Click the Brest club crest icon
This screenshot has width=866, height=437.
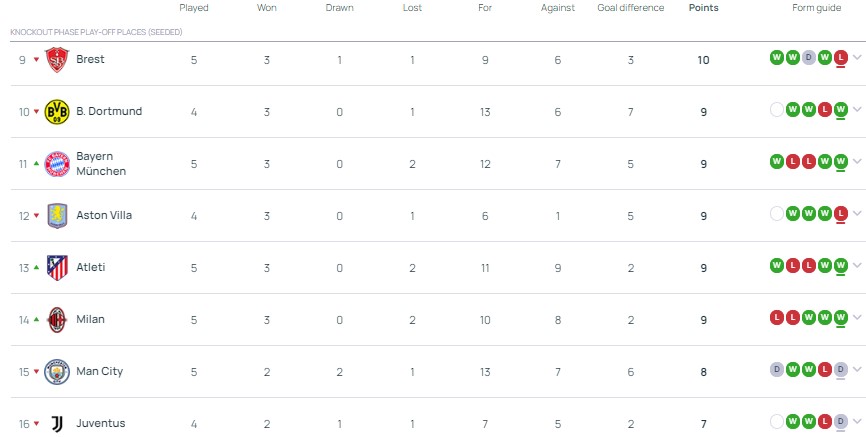point(57,59)
